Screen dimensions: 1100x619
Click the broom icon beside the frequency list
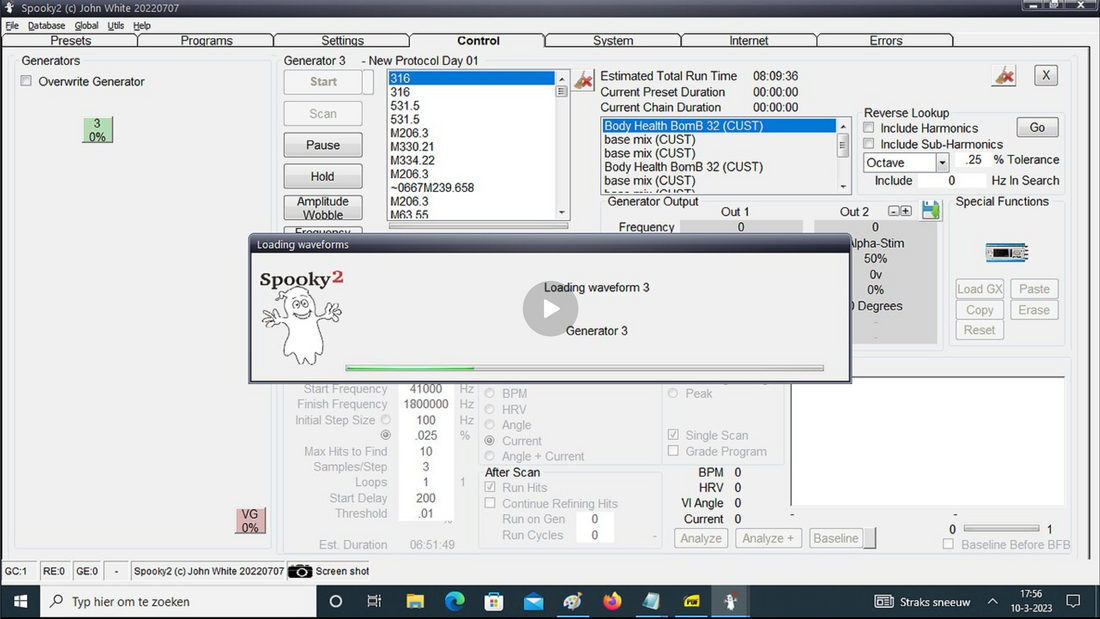(584, 79)
